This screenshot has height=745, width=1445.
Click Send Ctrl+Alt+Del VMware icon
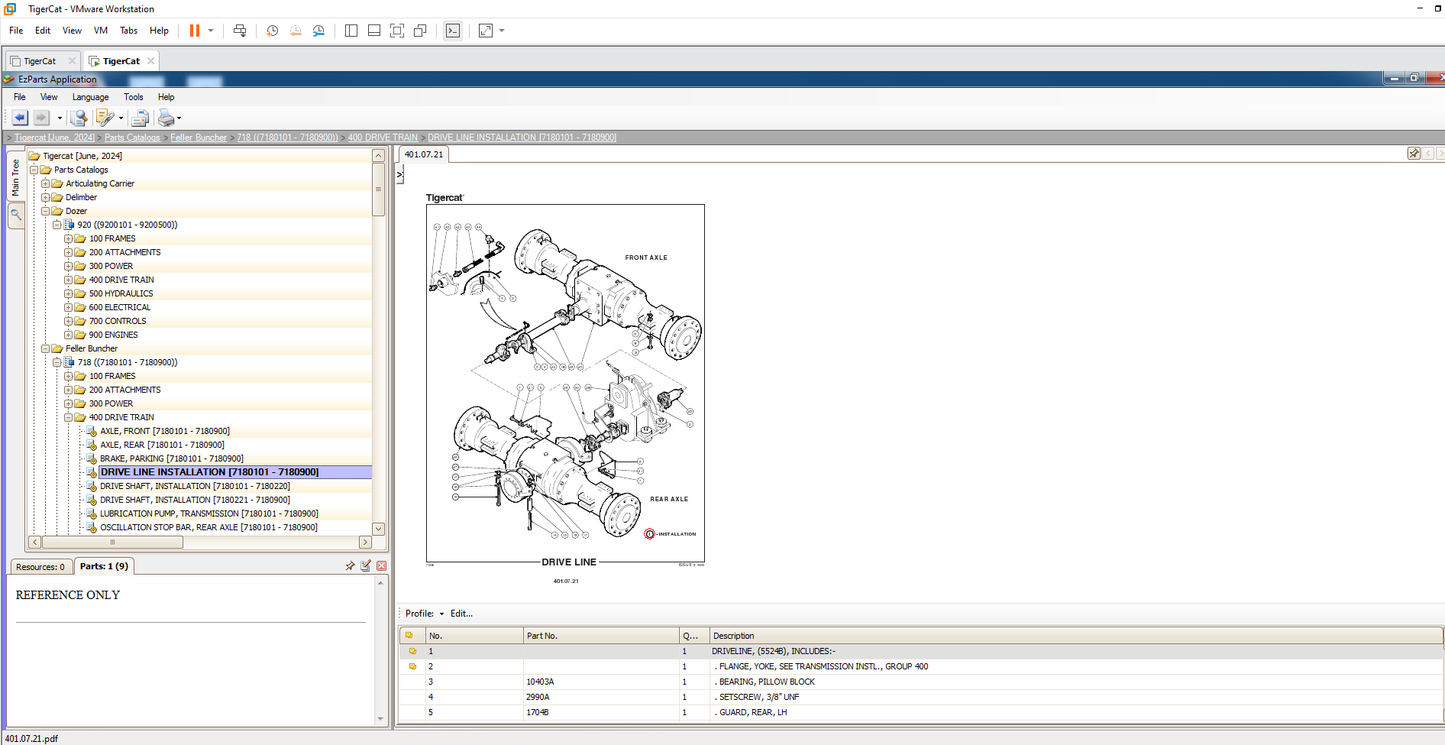pyautogui.click(x=240, y=31)
